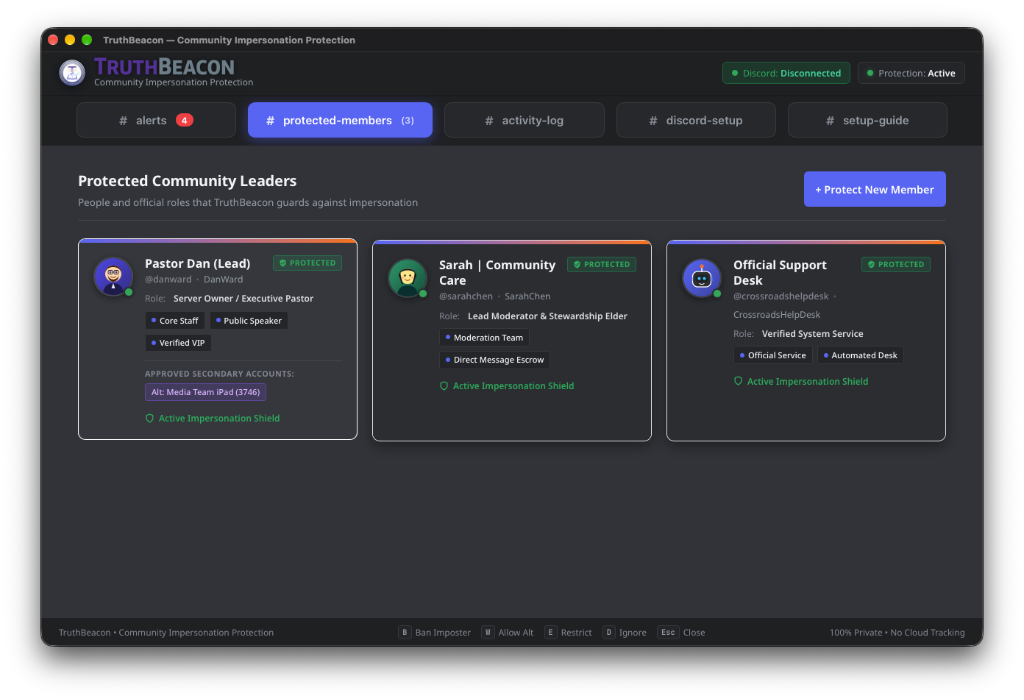Click Server Owner / Executive Pastor role text
Viewport: 1024px width, 700px height.
244,298
